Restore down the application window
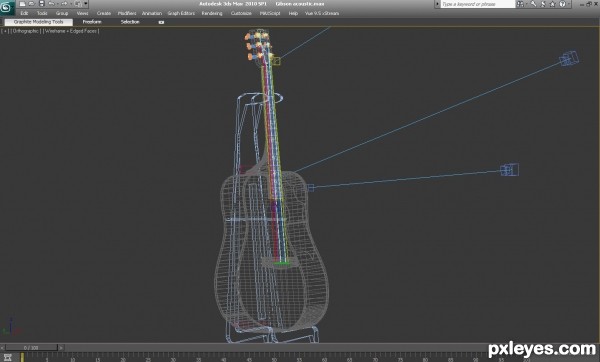Image resolution: width=600 pixels, height=362 pixels. (x=589, y=4)
